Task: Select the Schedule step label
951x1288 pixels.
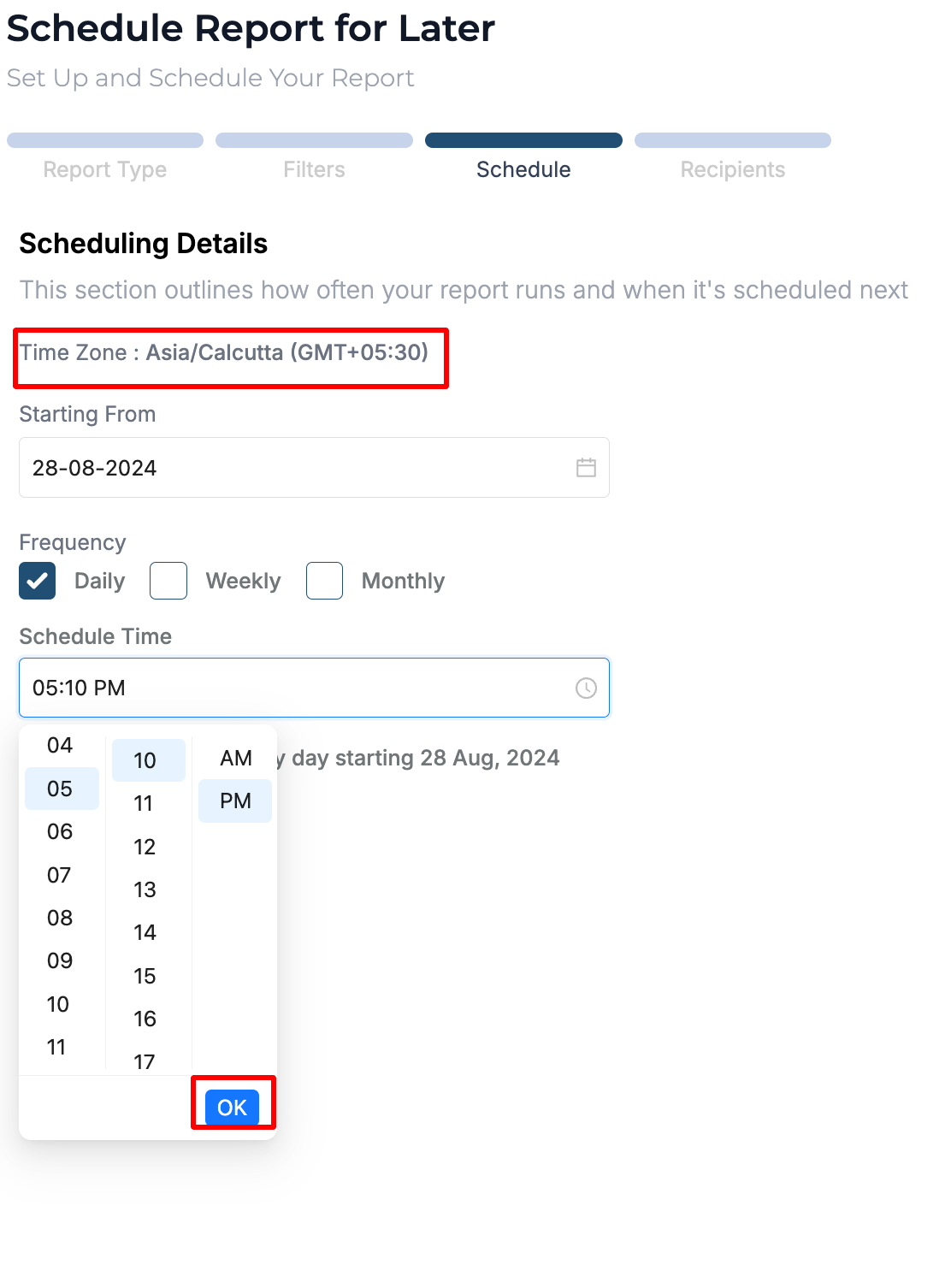Action: 523,169
